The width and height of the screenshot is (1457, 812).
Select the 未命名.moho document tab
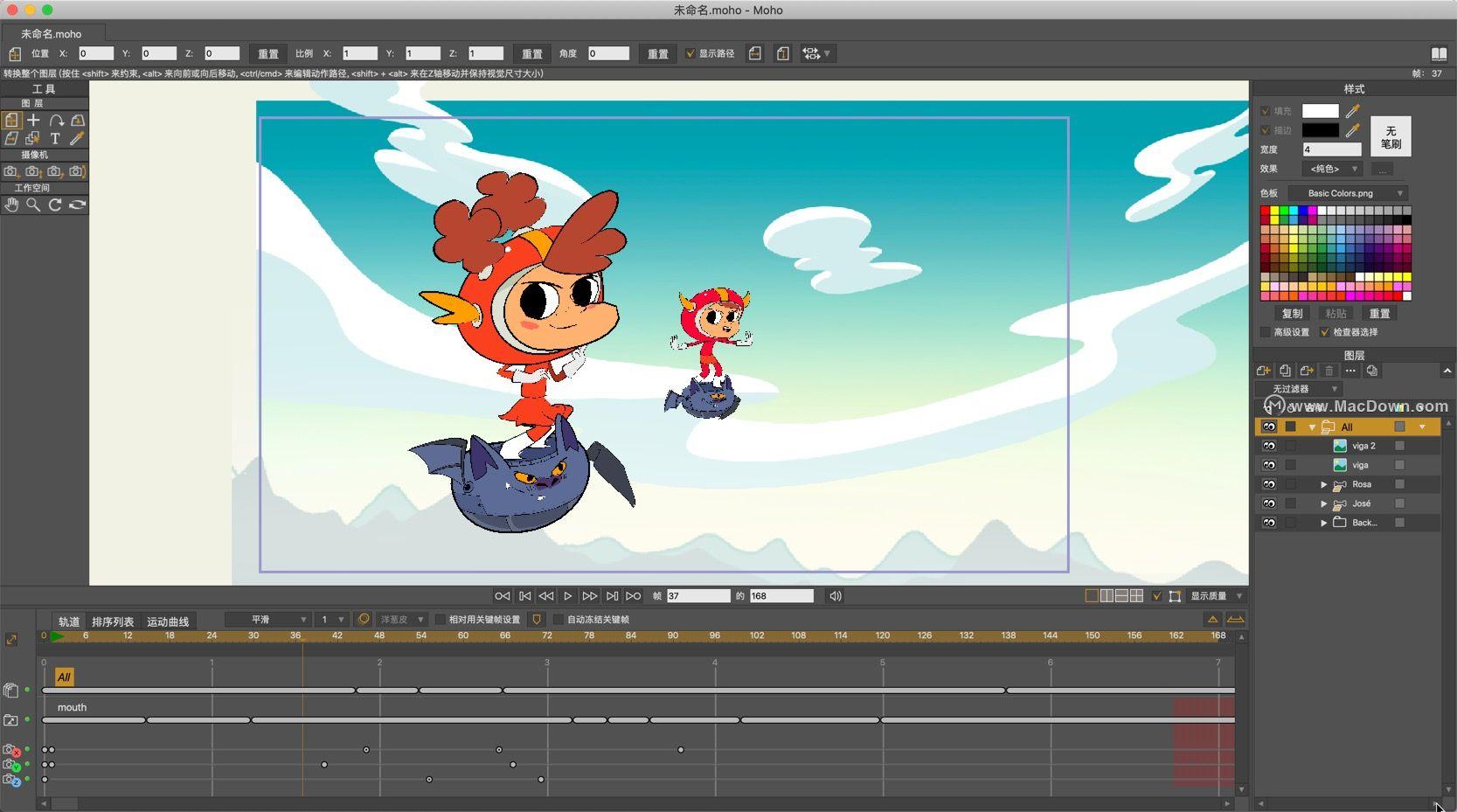[x=52, y=33]
